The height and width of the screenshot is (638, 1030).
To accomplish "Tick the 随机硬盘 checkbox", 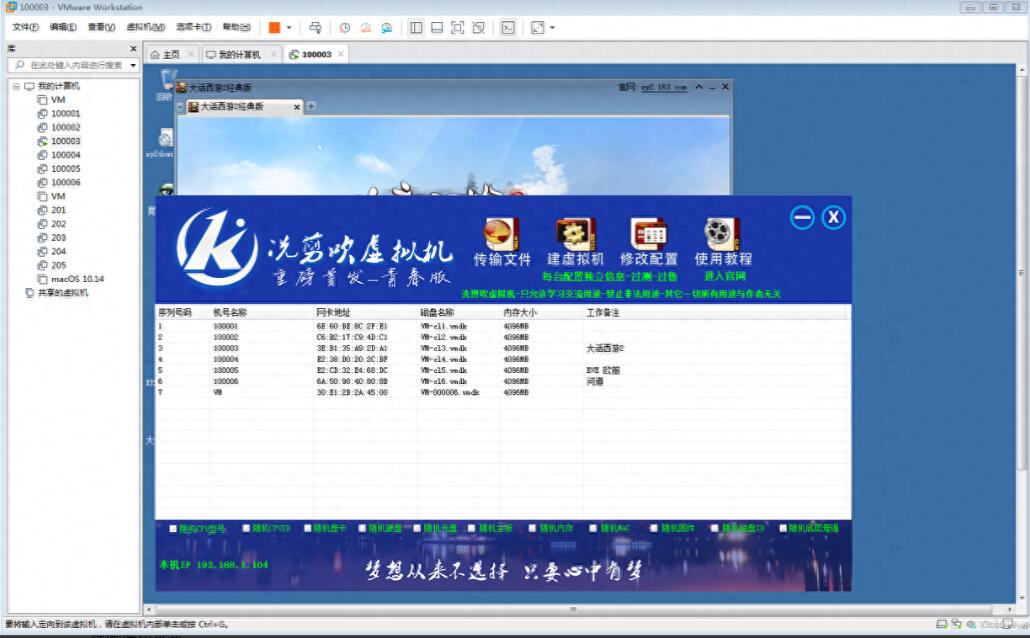I will [362, 528].
